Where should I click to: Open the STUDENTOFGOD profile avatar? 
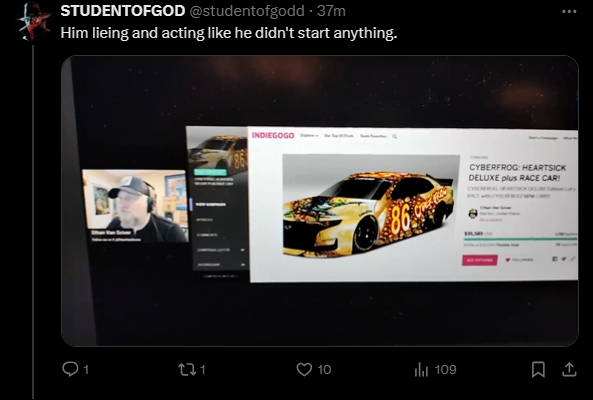(x=34, y=21)
